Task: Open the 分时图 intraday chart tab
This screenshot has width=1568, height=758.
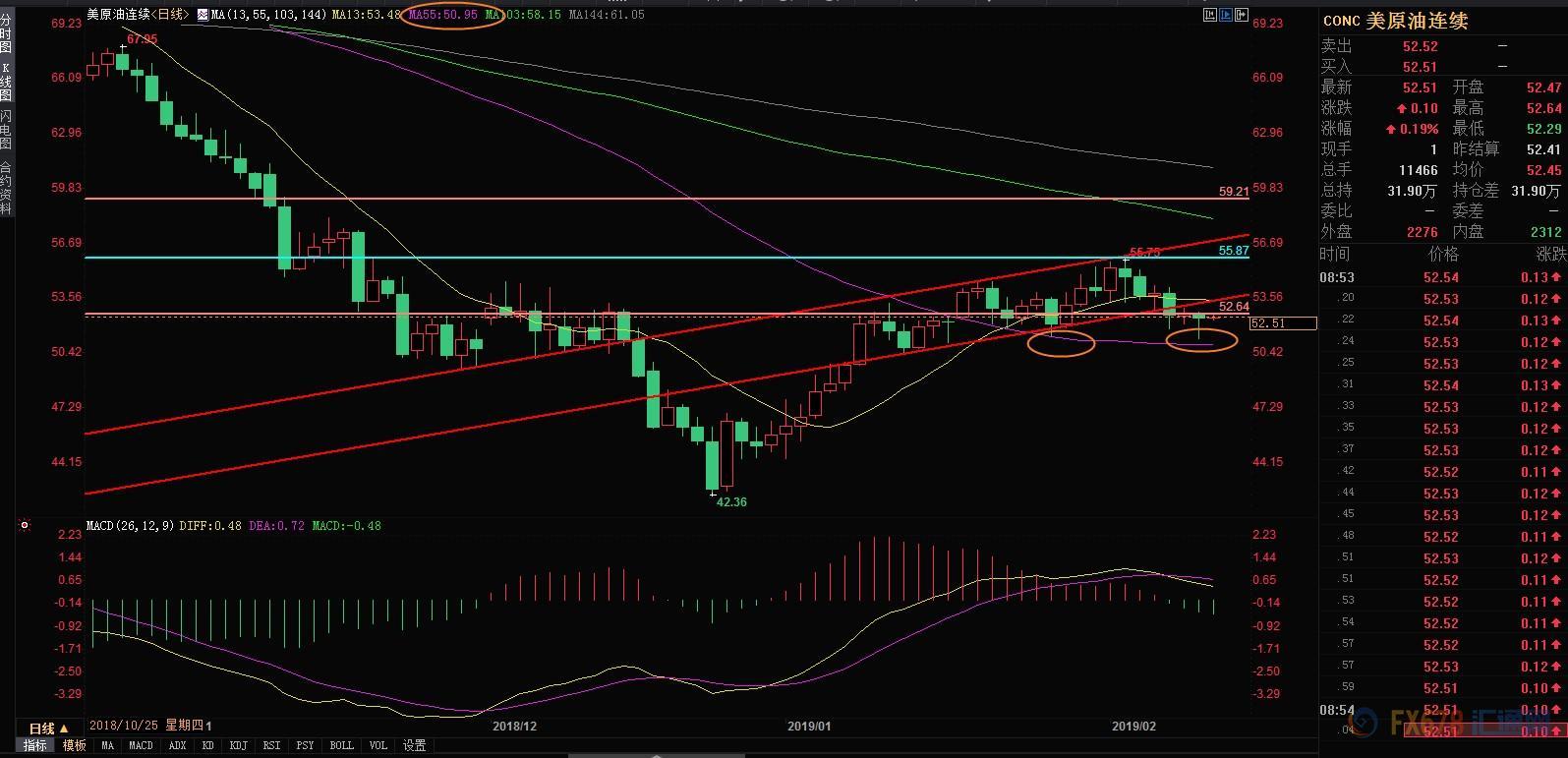Action: [6, 32]
